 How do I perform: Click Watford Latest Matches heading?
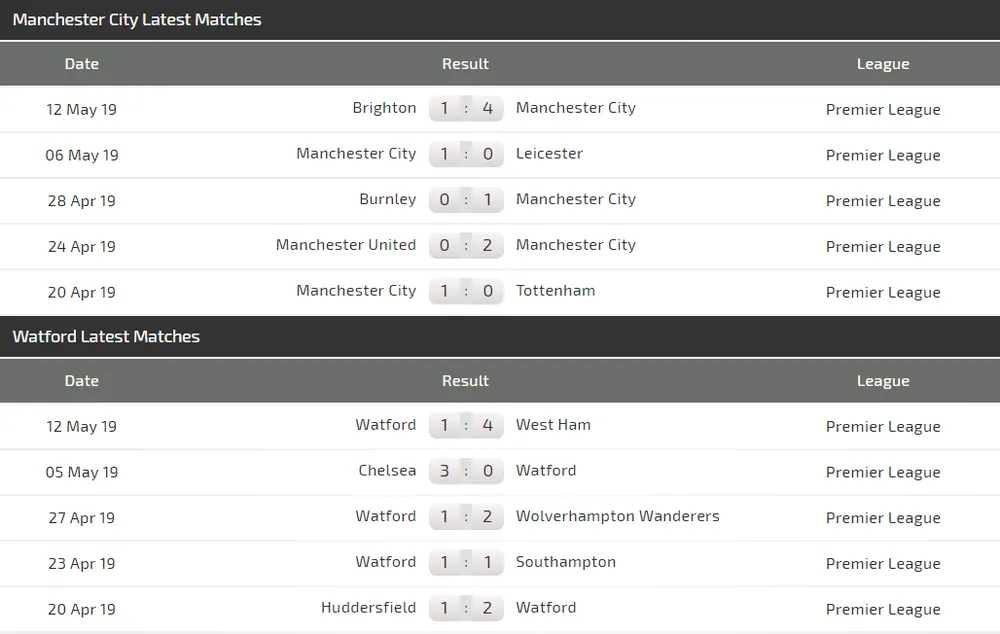tap(106, 337)
